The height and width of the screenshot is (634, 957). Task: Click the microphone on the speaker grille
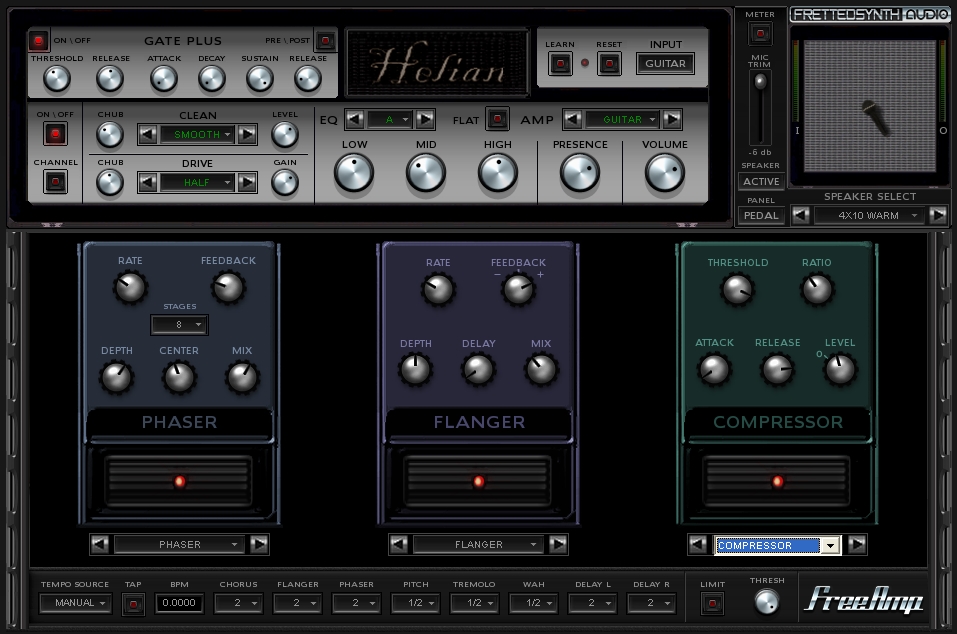(876, 118)
